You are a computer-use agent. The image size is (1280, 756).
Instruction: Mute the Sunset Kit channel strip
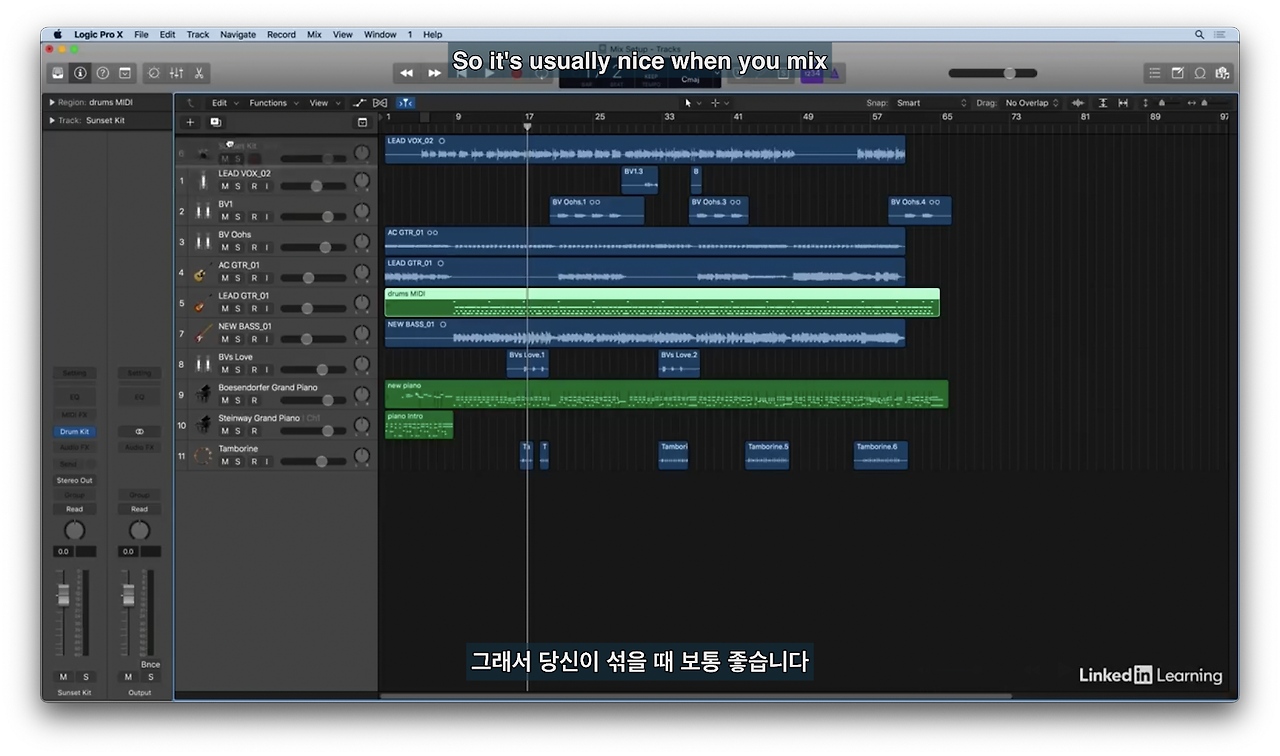[64, 677]
